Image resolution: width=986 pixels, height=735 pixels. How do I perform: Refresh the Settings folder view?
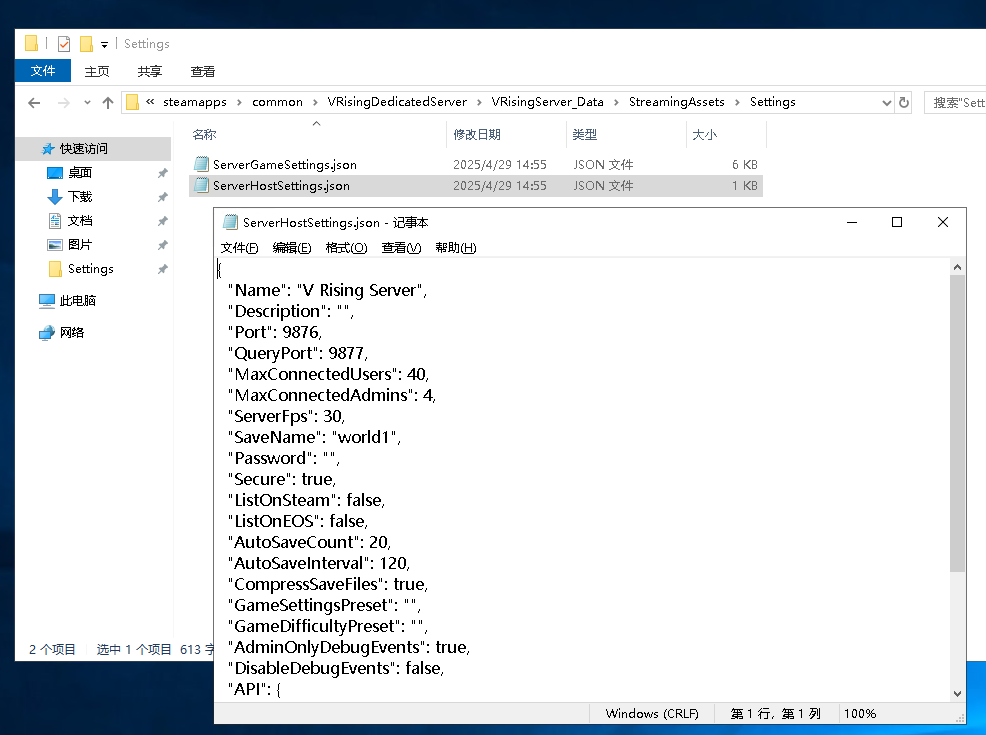904,102
